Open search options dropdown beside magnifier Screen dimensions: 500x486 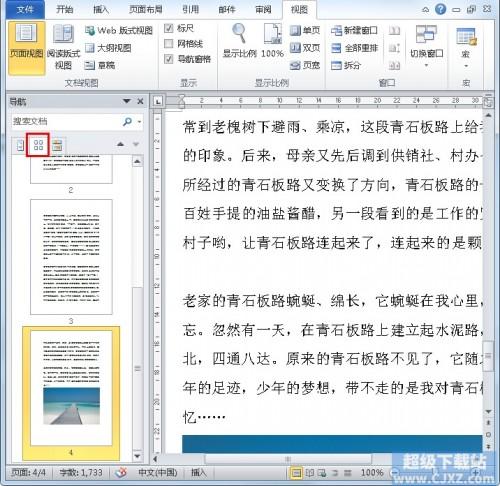139,122
